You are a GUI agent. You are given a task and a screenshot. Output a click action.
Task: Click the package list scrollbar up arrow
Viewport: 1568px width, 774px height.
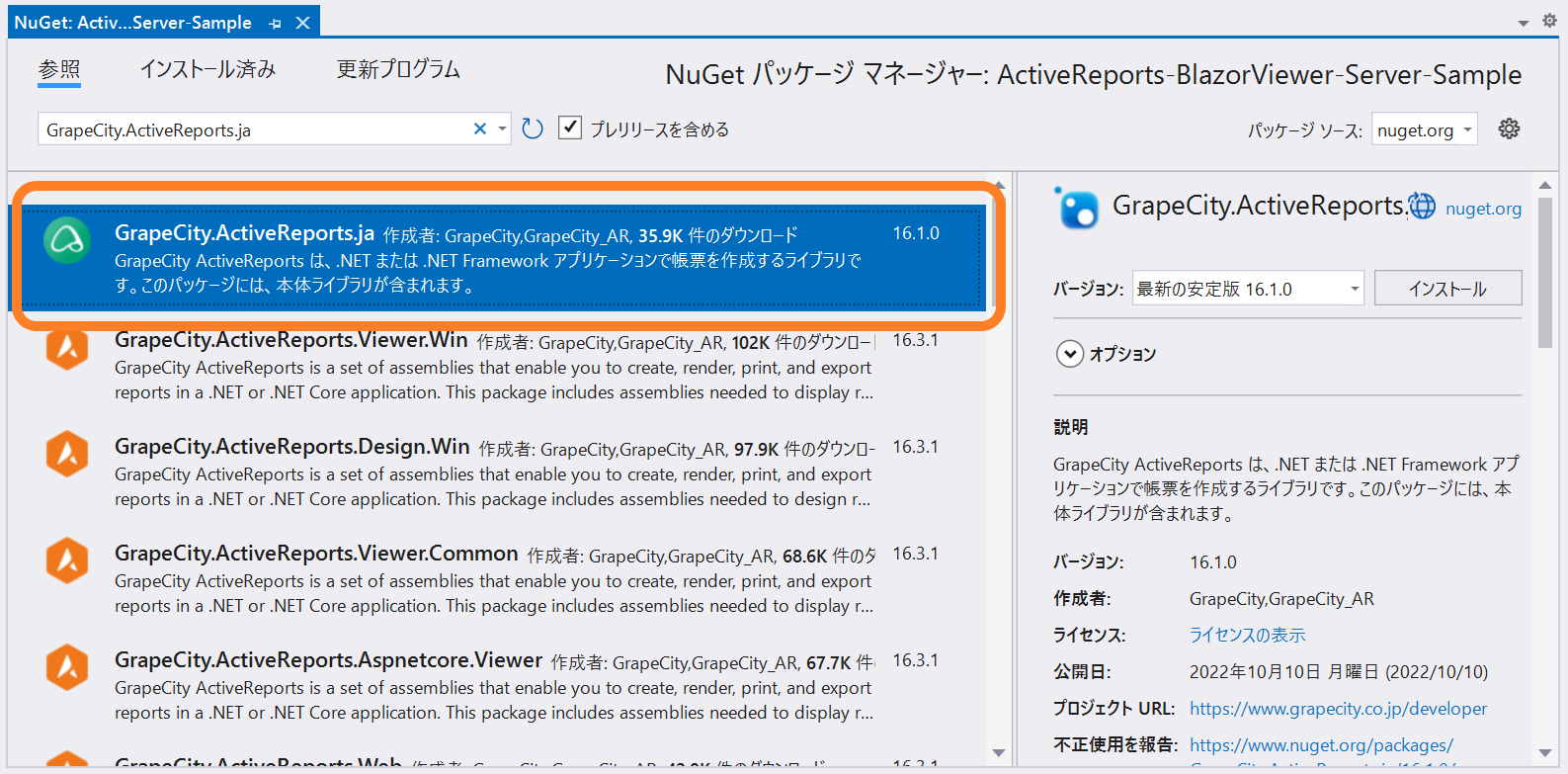coord(998,186)
